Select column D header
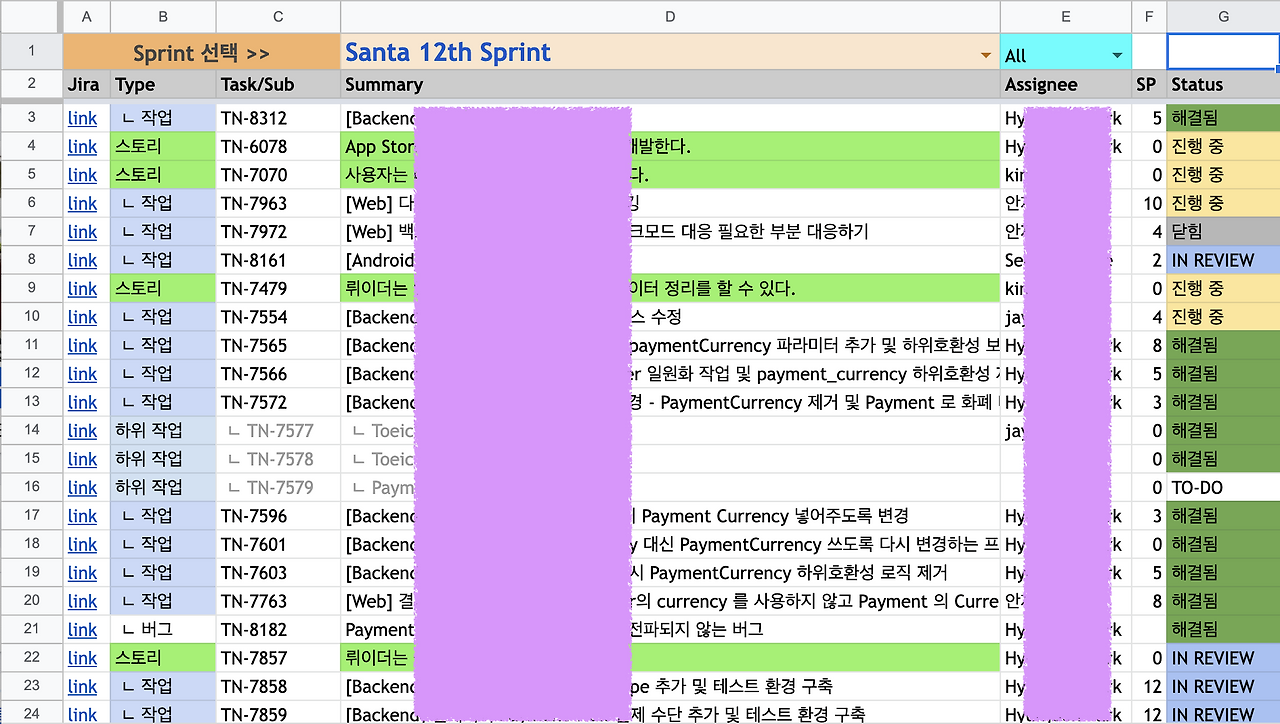Screen dimensions: 1280x724 pos(670,16)
